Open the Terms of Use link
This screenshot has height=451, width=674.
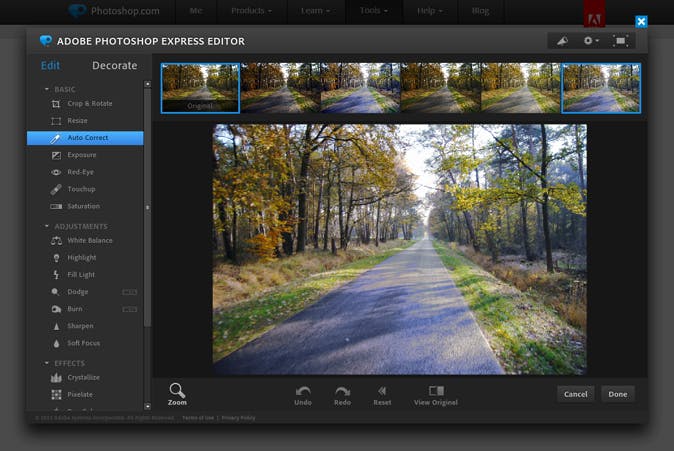[198, 418]
